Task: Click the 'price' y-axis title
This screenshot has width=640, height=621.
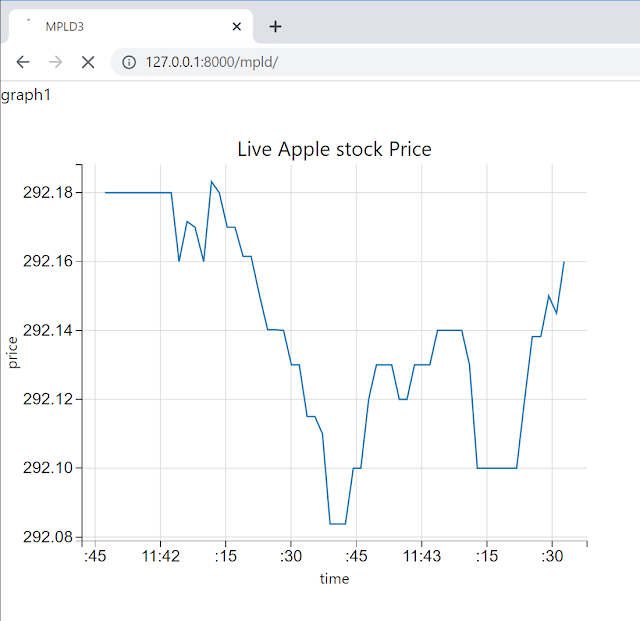Action: pos(13,353)
